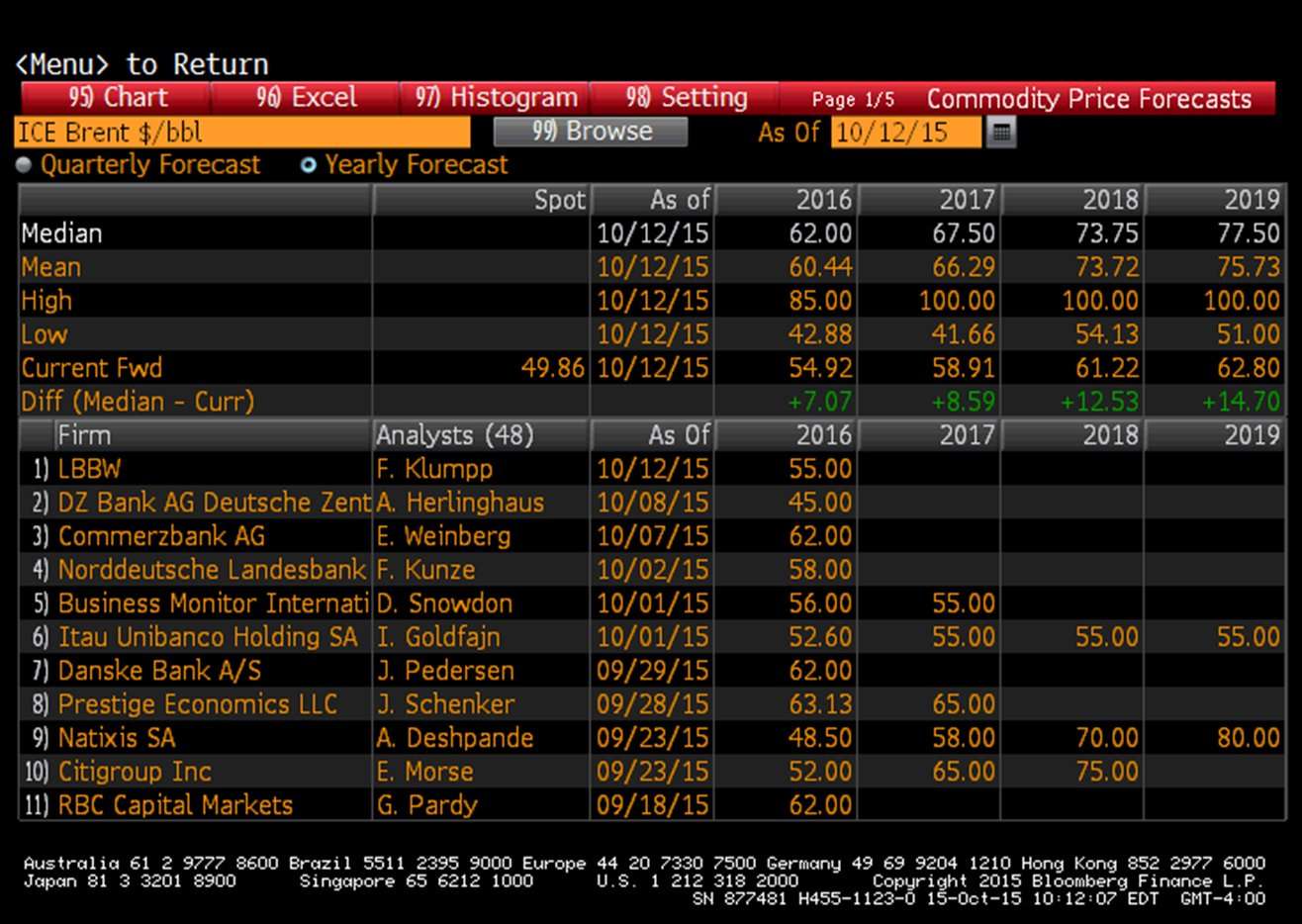Click analyst name G. Pardy
This screenshot has height=924, width=1302.
[427, 805]
